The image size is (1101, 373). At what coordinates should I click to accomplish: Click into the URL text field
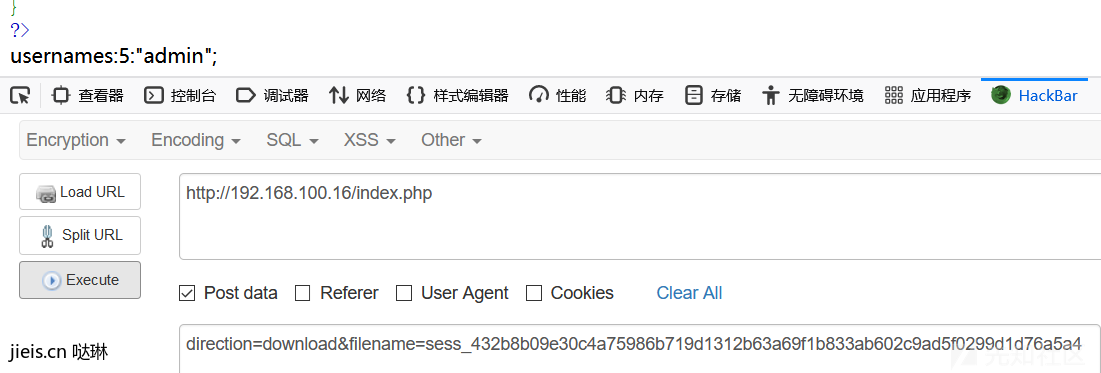(x=640, y=216)
